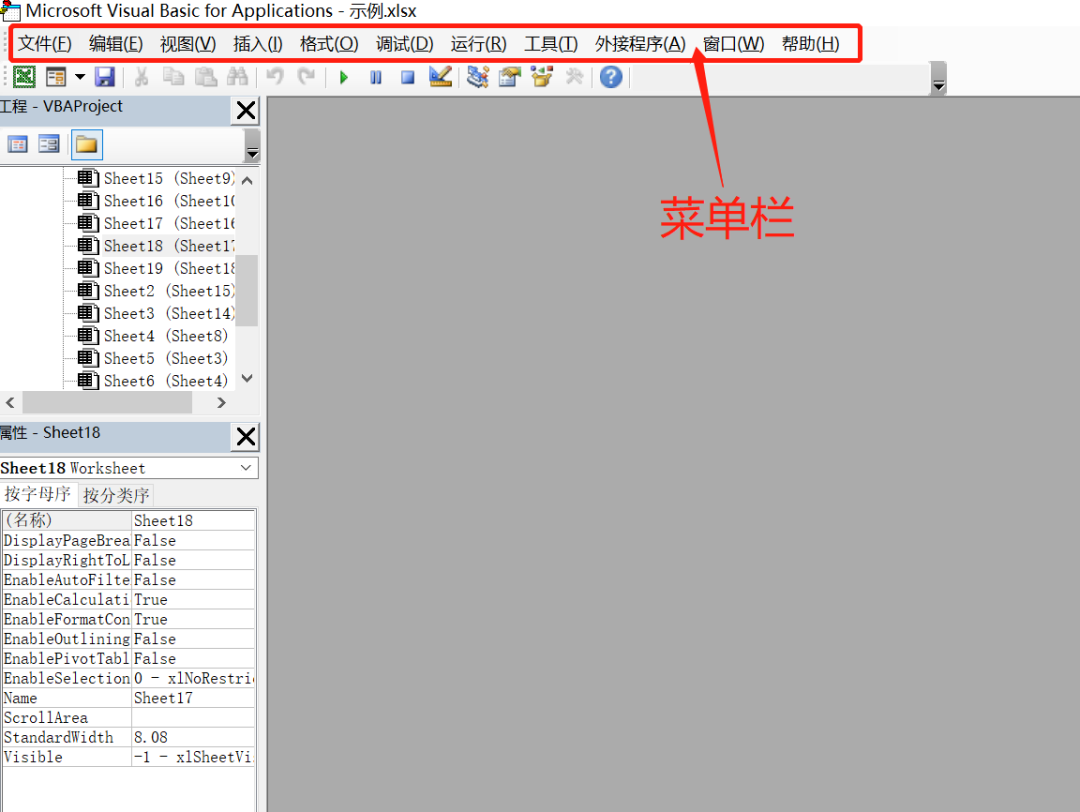Switch to the 按字母序 tab
Viewport: 1080px width, 812px height.
click(37, 495)
